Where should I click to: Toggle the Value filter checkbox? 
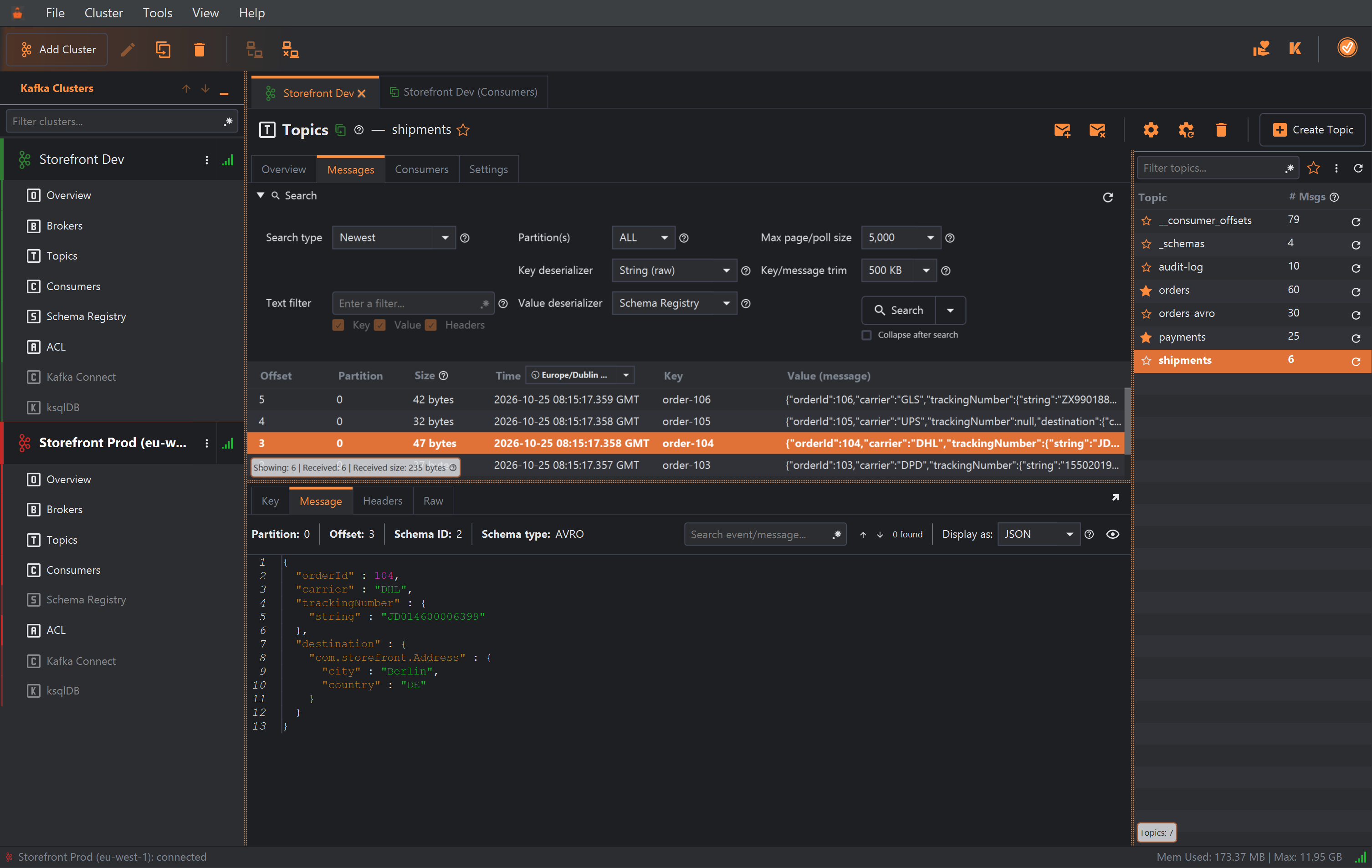pyautogui.click(x=380, y=325)
